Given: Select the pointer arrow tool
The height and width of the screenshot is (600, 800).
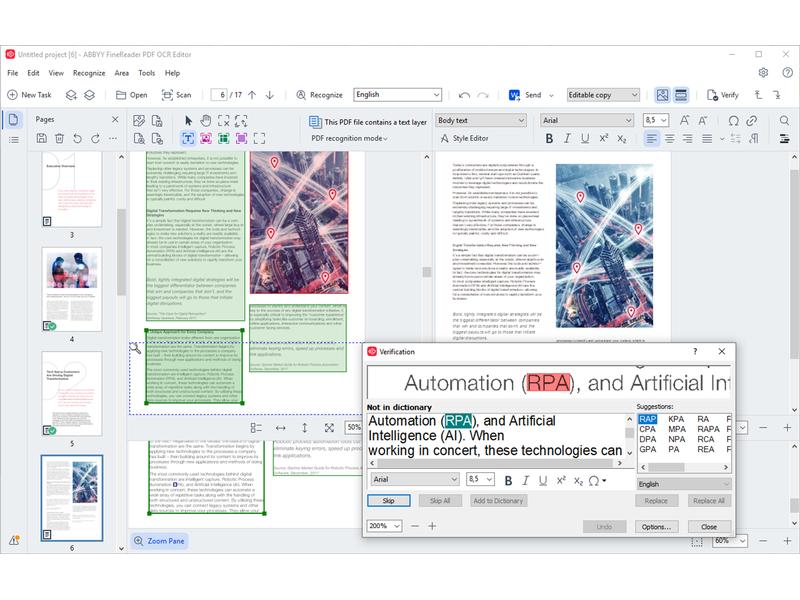Looking at the screenshot, I should [x=188, y=121].
